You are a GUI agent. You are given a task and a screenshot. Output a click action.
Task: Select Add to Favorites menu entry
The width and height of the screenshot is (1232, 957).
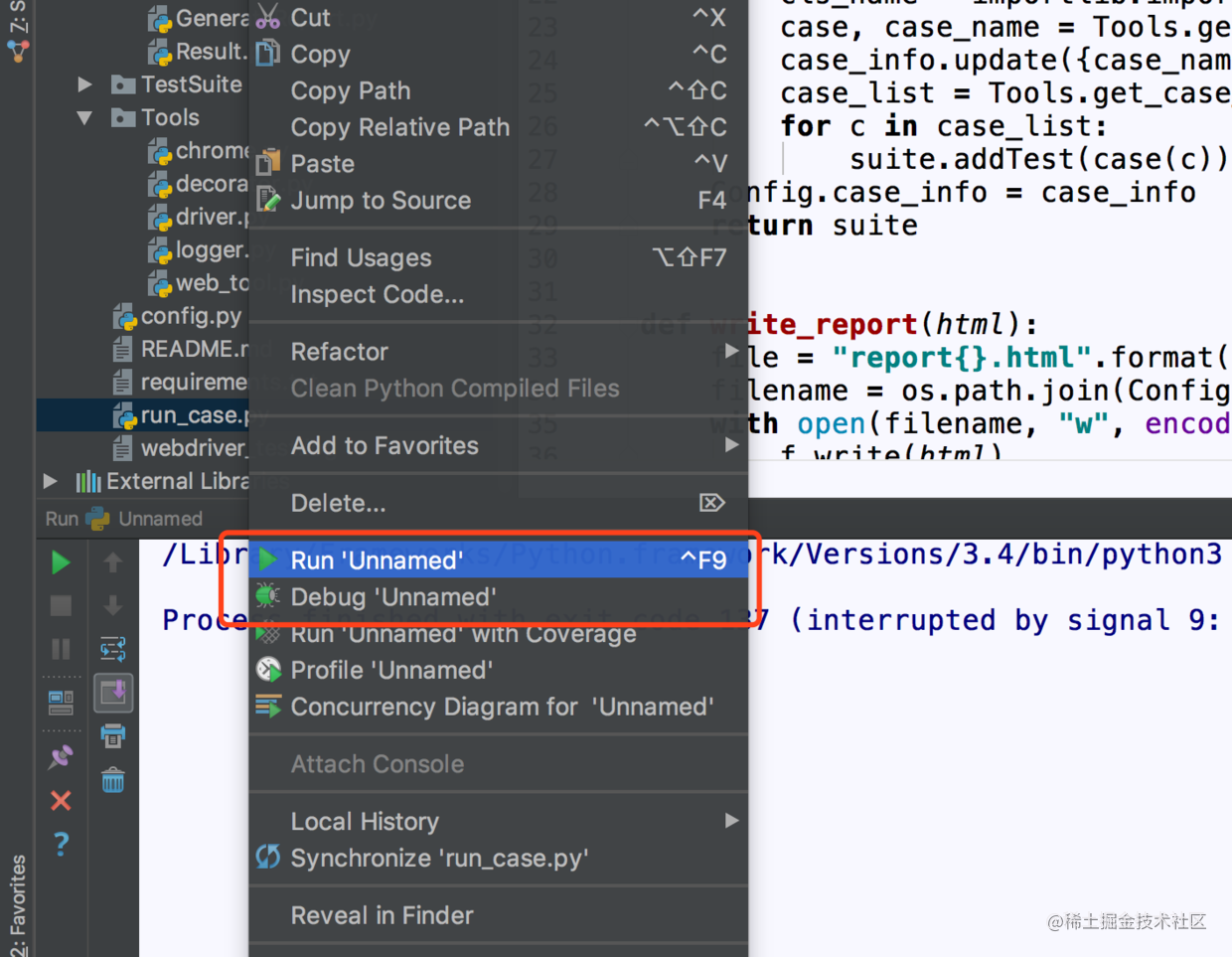pos(498,445)
